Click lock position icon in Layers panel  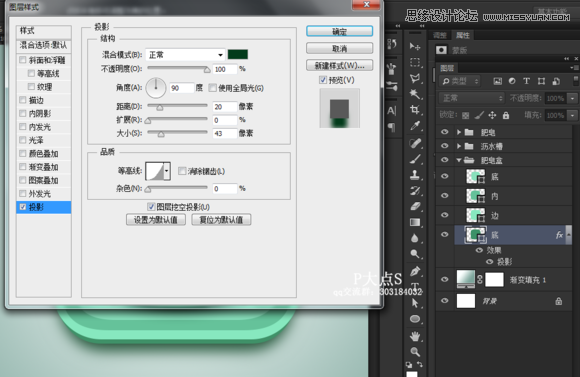coord(492,115)
